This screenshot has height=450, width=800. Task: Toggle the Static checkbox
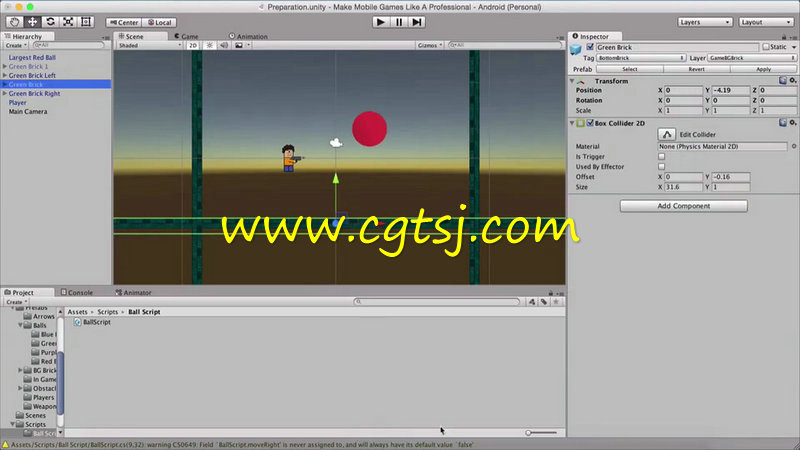click(766, 47)
